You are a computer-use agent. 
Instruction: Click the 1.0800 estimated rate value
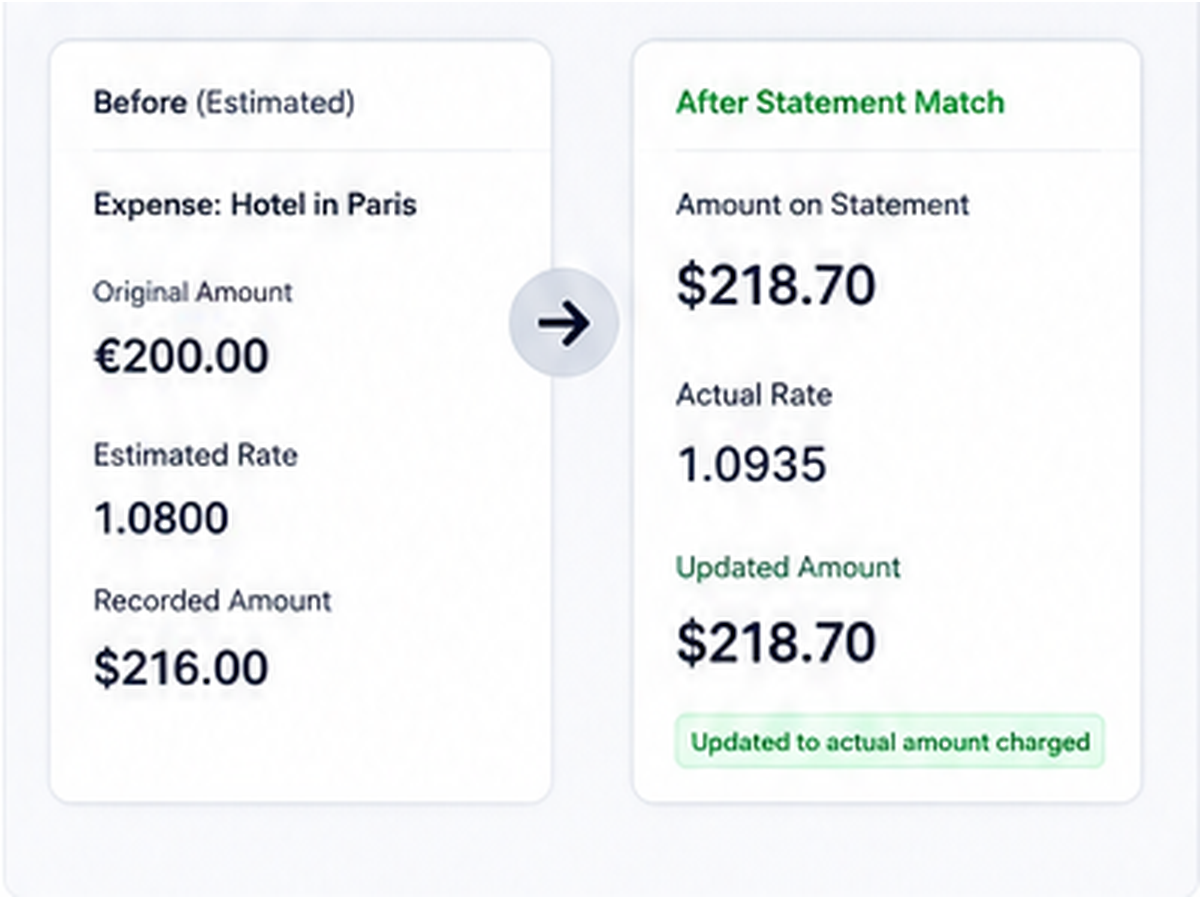pos(161,518)
